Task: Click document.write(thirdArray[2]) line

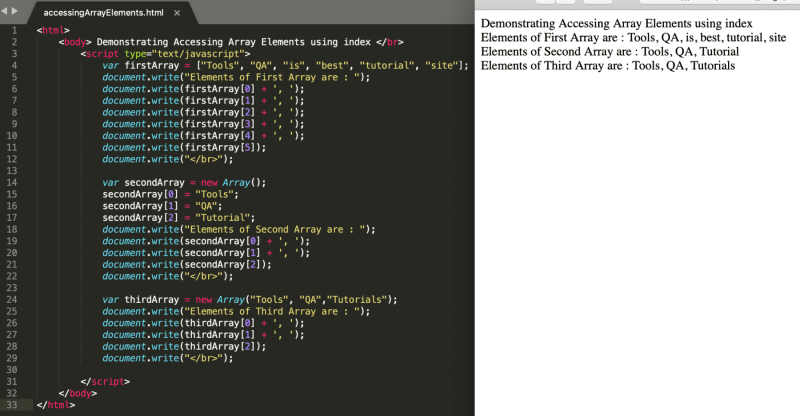Action: [x=184, y=347]
